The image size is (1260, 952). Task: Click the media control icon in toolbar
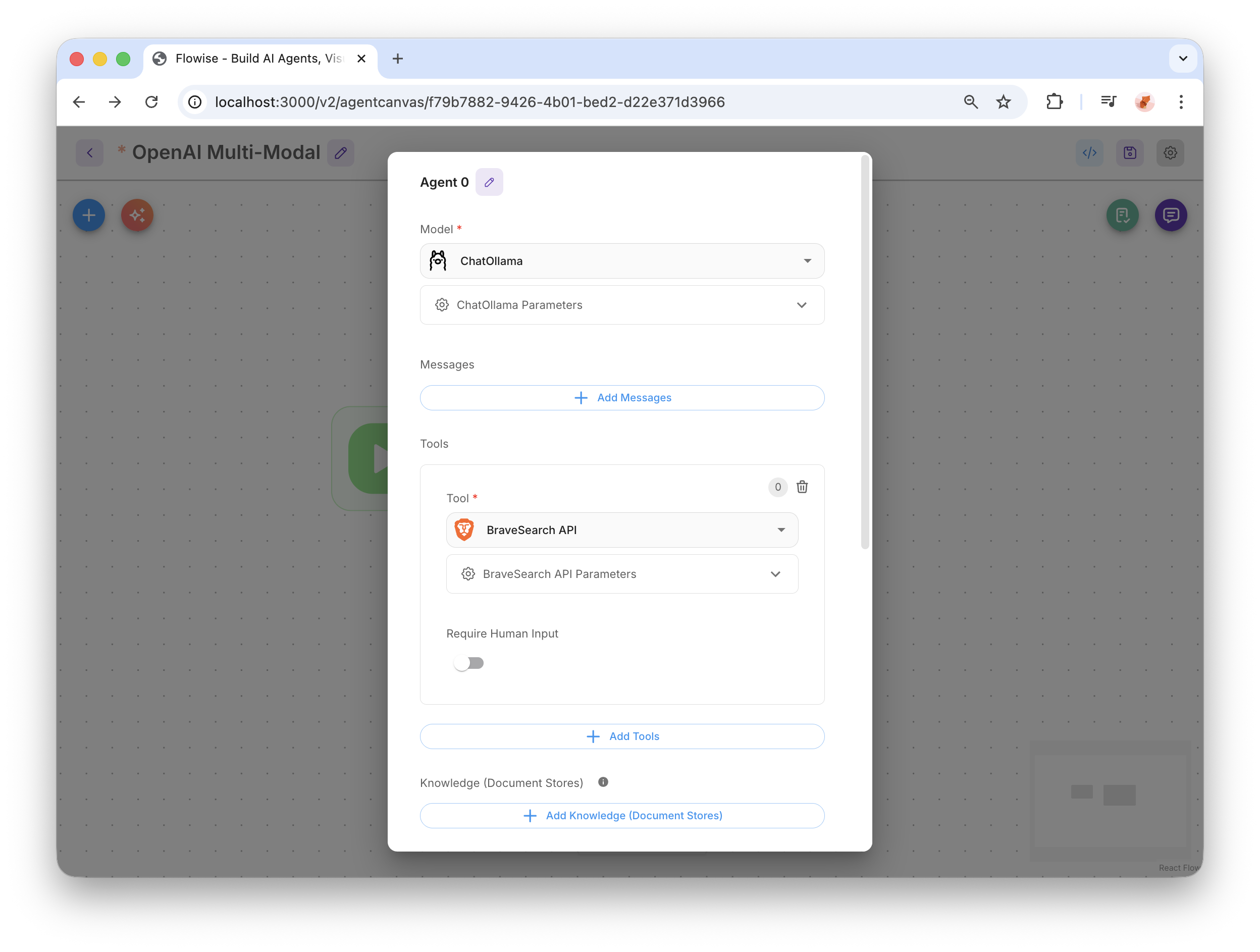[x=1108, y=102]
